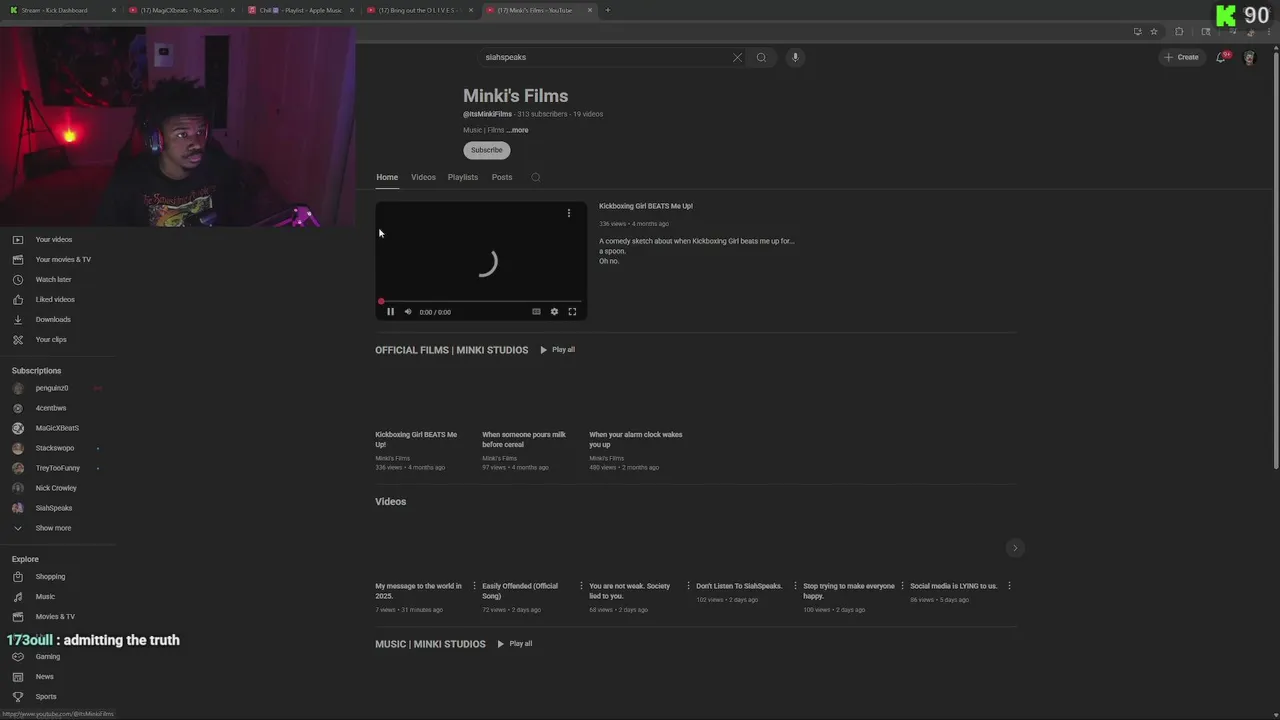The width and height of the screenshot is (1280, 720).
Task: Open Stackswopo subscription
Action: [x=56, y=448]
